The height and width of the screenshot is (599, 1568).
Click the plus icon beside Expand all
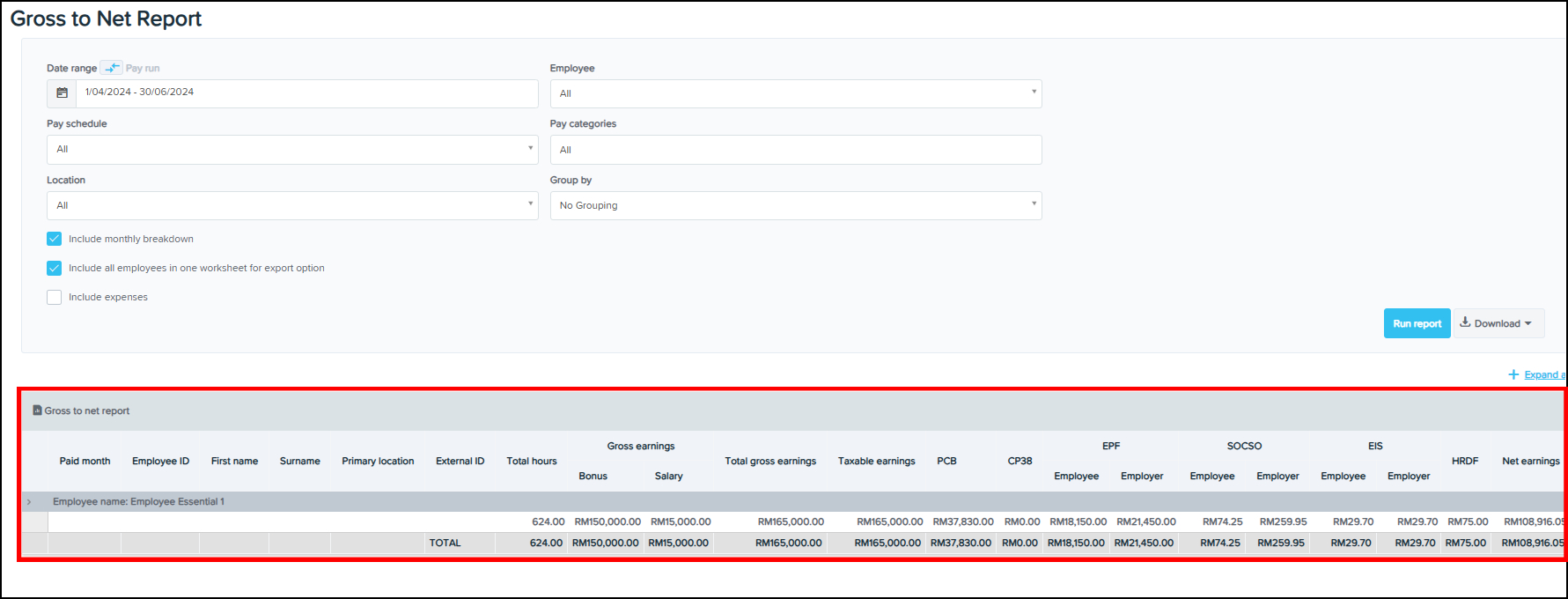[x=1513, y=374]
